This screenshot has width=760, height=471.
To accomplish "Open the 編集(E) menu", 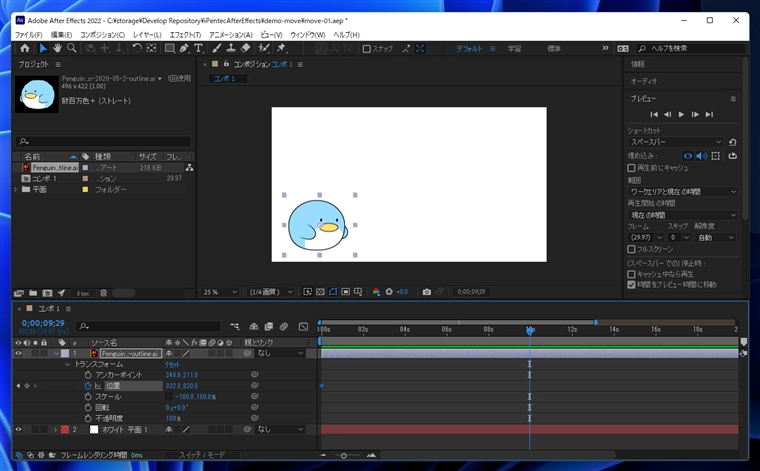I will [61, 35].
